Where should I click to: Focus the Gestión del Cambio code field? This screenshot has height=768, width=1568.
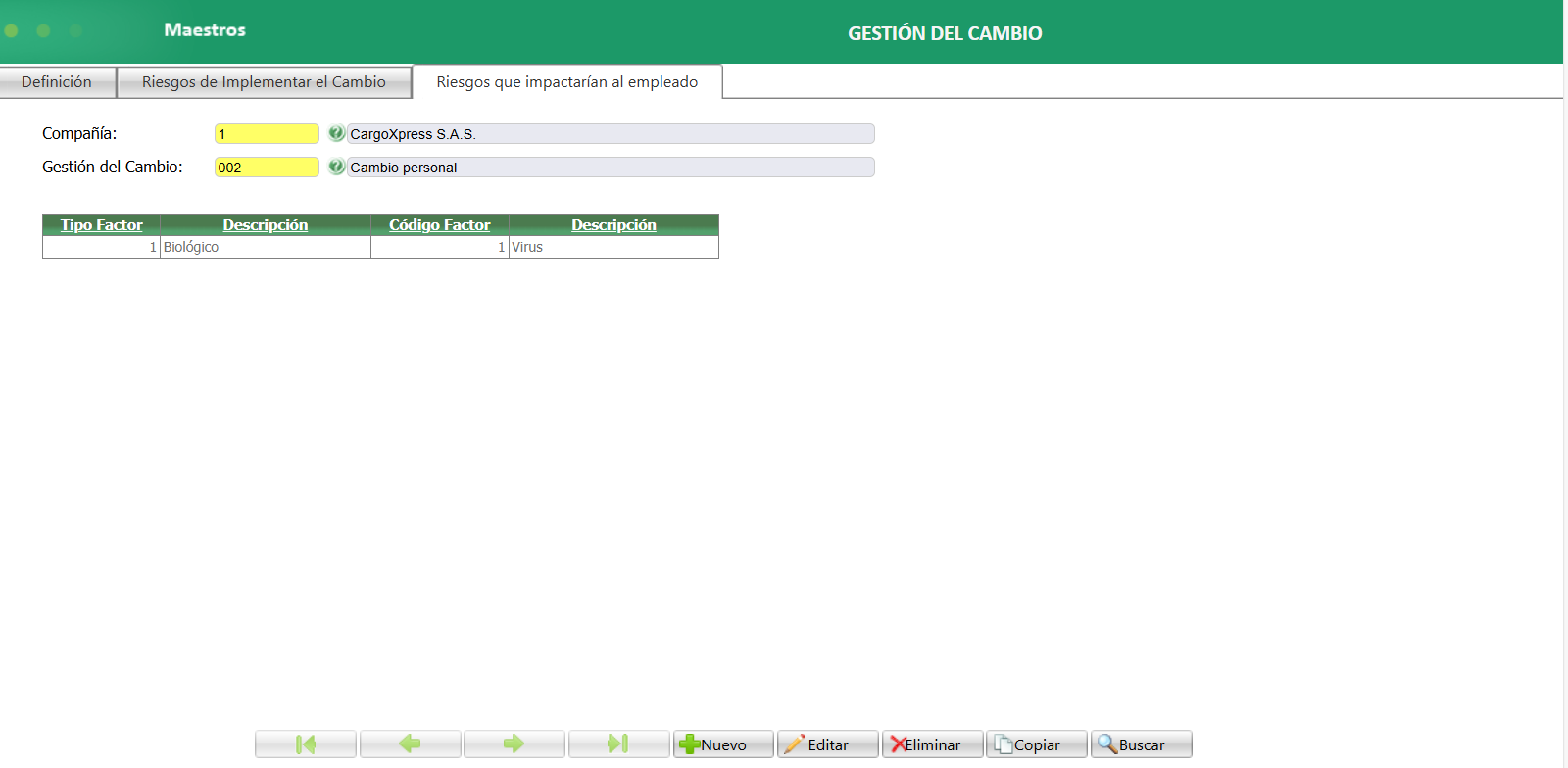[x=267, y=168]
